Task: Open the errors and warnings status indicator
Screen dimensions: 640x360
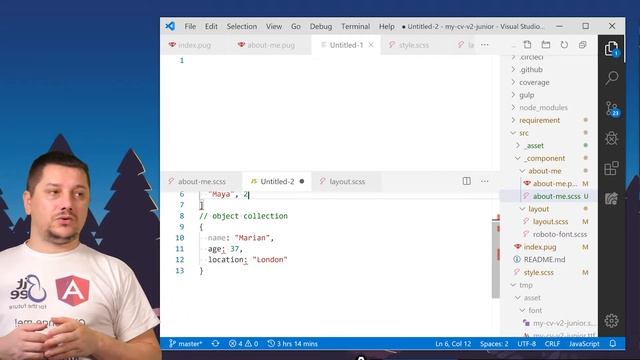Action: 243,344
